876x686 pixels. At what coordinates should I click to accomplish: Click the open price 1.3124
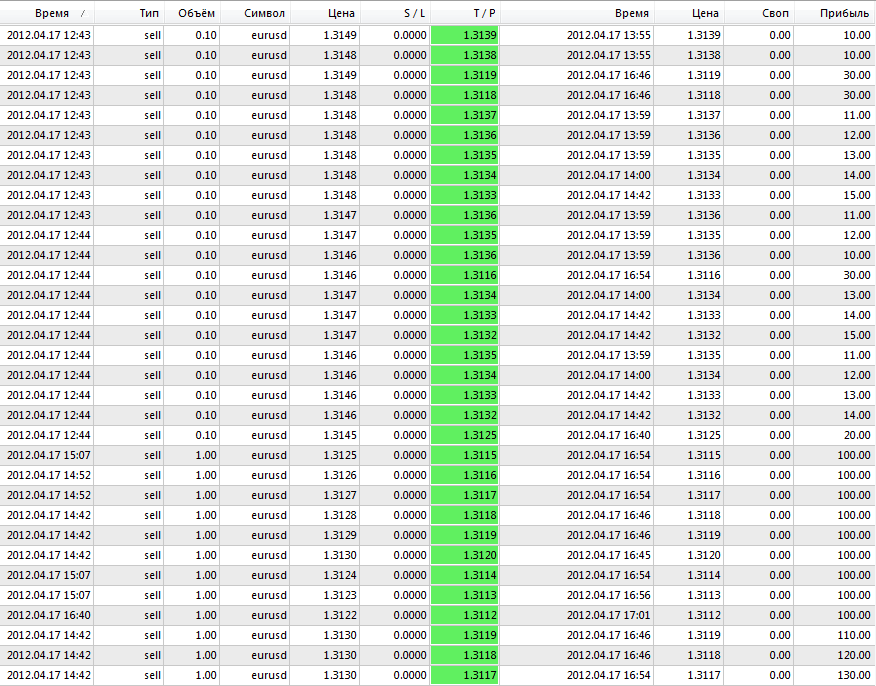pyautogui.click(x=340, y=575)
